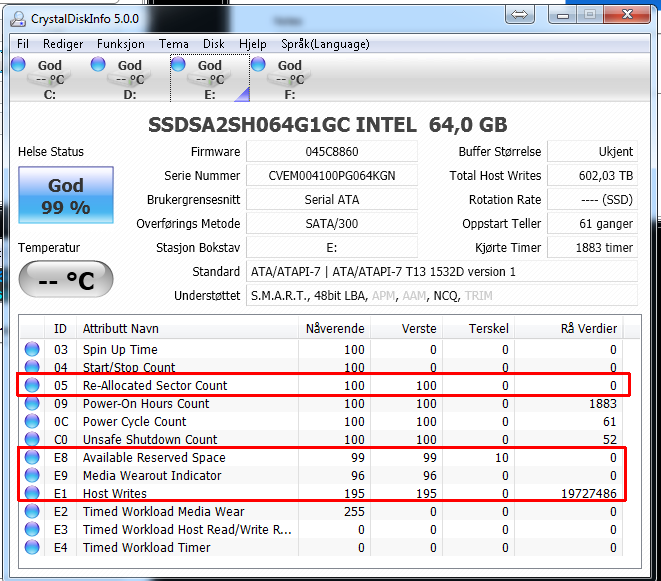Click the raw value 19727486
The image size is (661, 581).
pos(588,493)
